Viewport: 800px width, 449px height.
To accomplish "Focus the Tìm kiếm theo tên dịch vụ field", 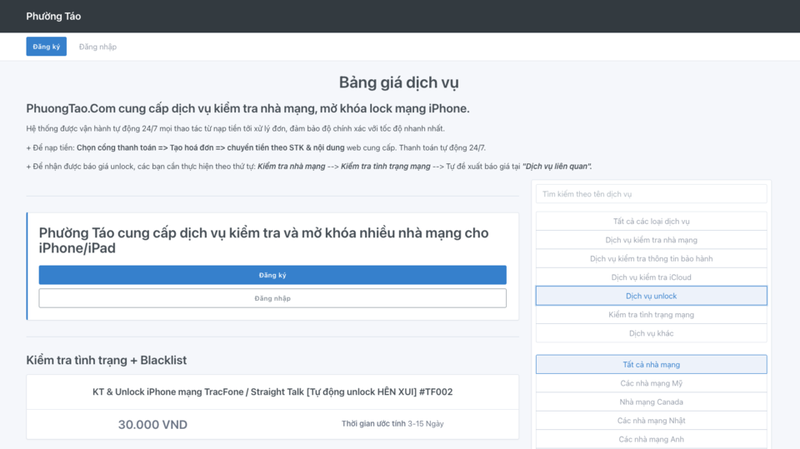I will click(651, 194).
